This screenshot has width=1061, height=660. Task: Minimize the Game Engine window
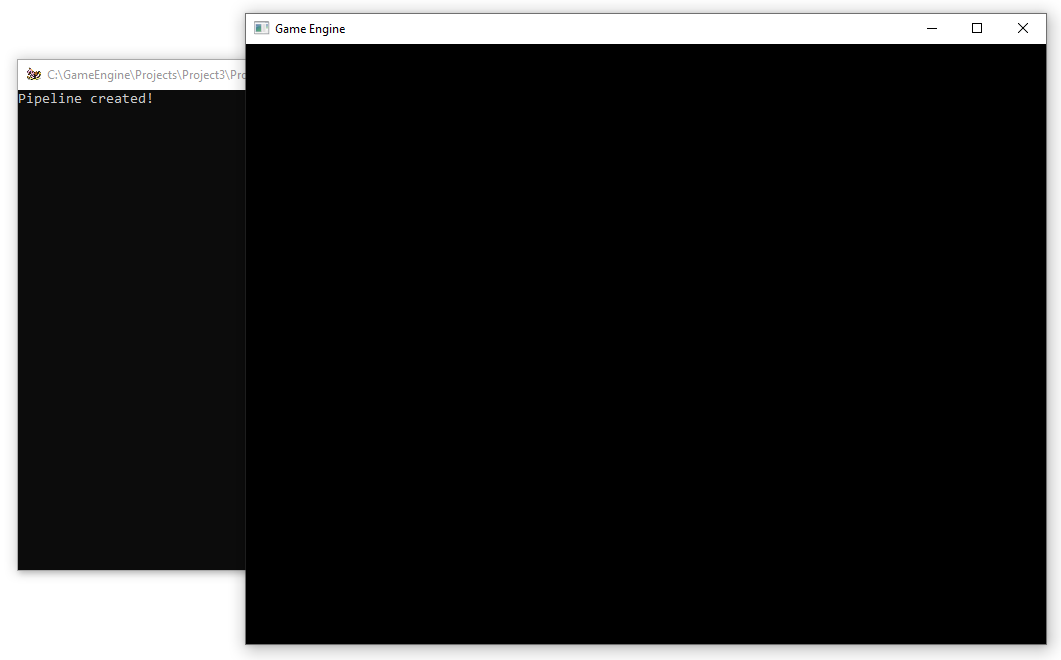(932, 28)
